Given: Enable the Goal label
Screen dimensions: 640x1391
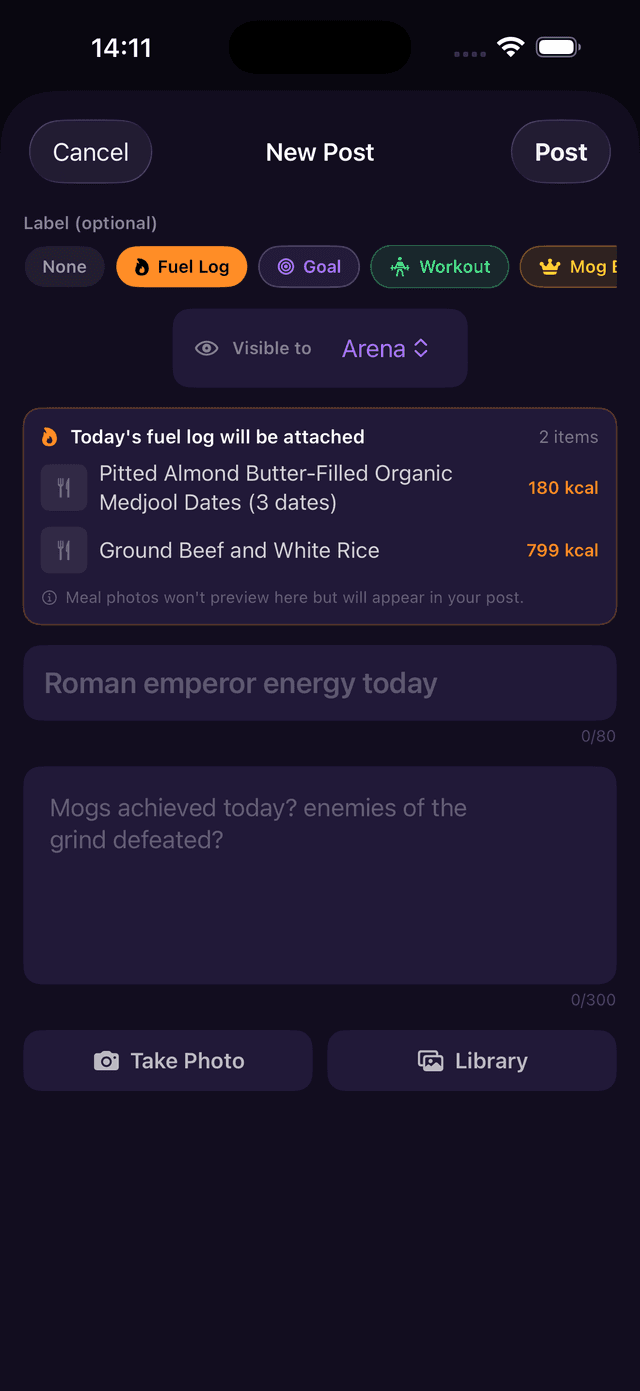Looking at the screenshot, I should 308,267.
